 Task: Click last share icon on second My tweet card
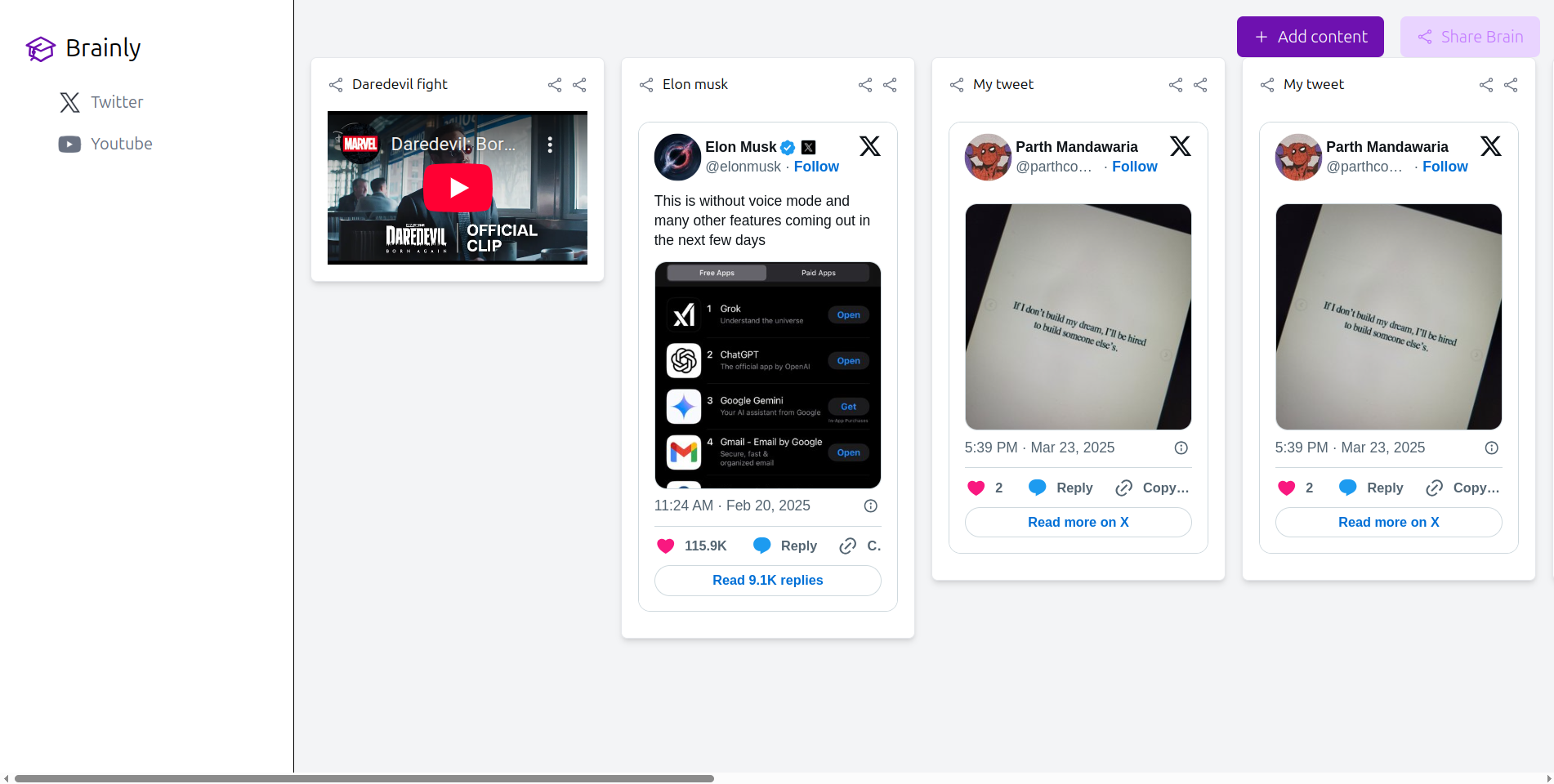tap(1511, 85)
